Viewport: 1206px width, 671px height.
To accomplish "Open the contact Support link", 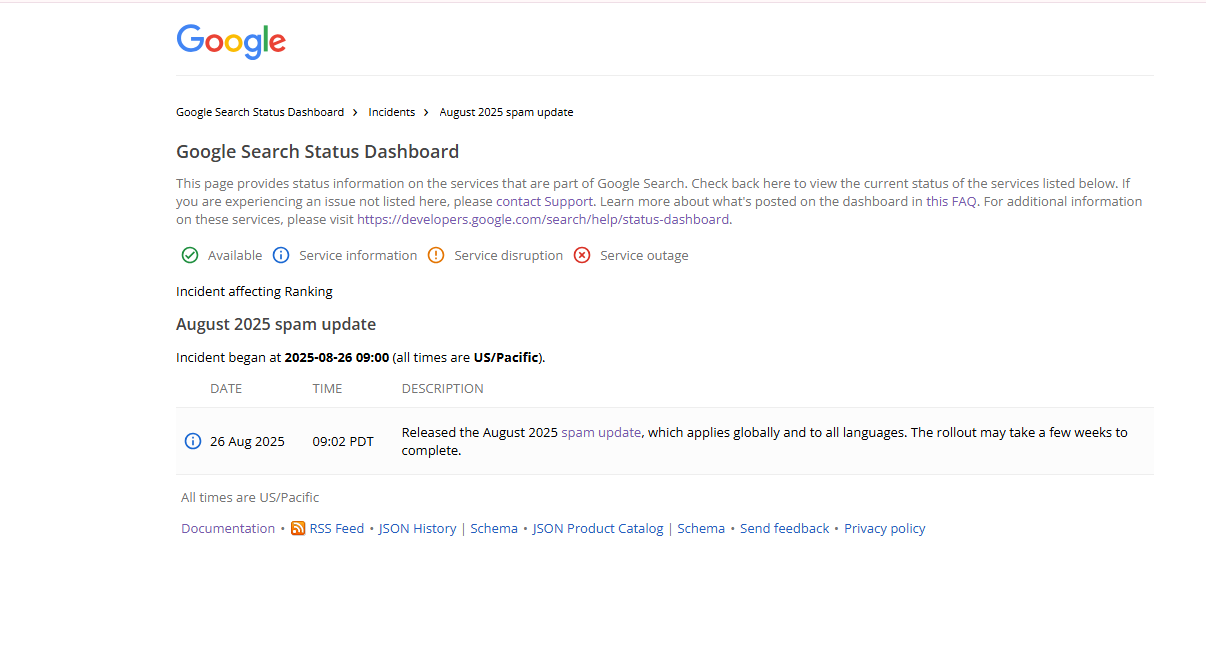I will [x=545, y=201].
